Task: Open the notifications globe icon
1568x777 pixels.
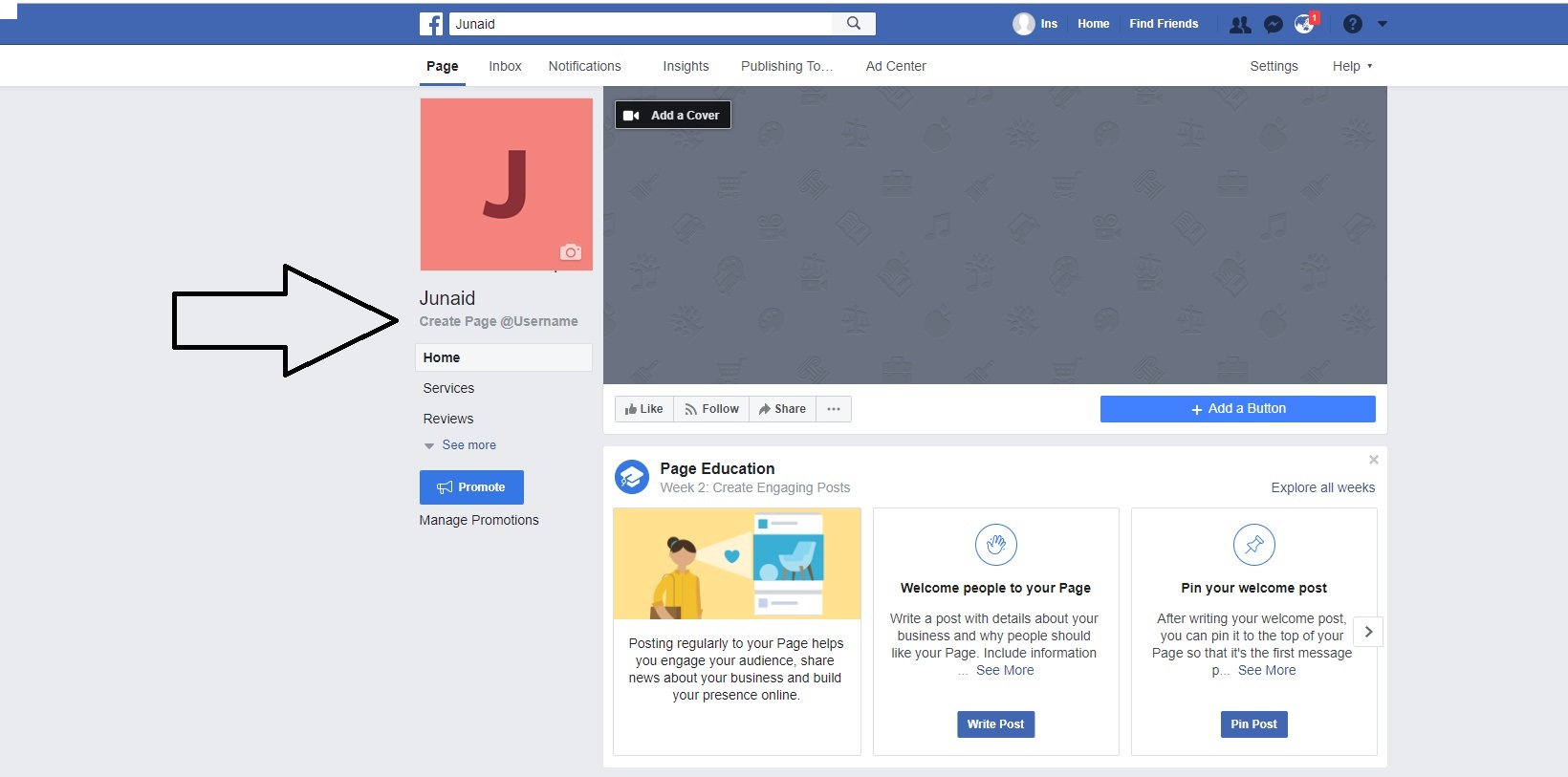Action: click(x=1305, y=24)
